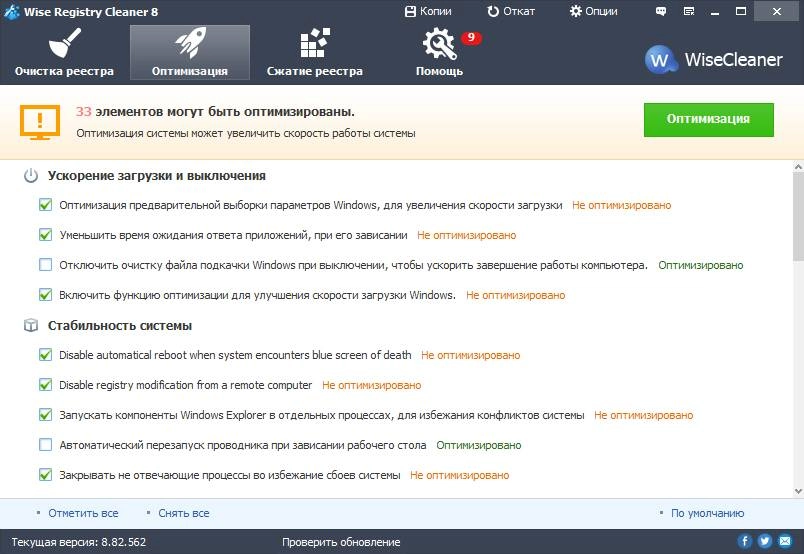Screen dimensions: 804x554
Task: Click the orange warning monitor icon
Action: pyautogui.click(x=40, y=122)
